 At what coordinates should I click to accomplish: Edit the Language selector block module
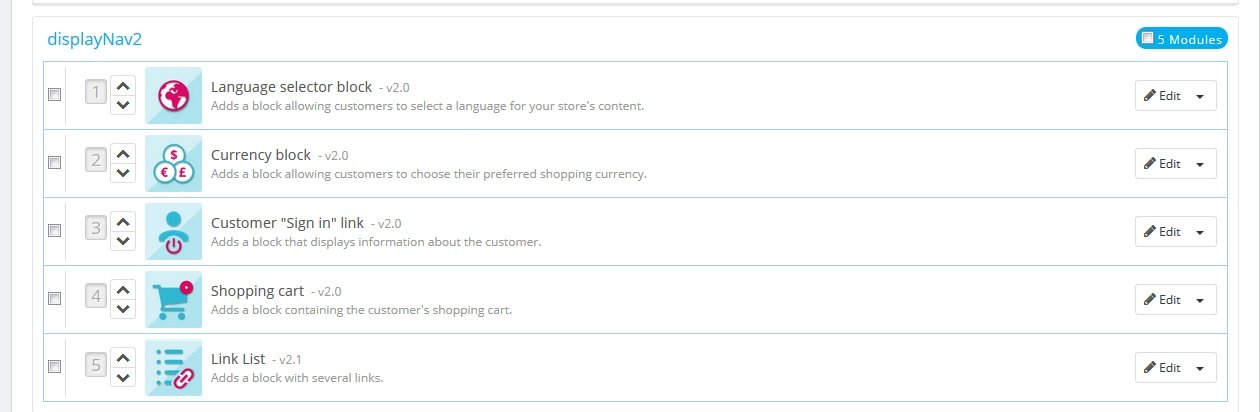click(x=1162, y=96)
